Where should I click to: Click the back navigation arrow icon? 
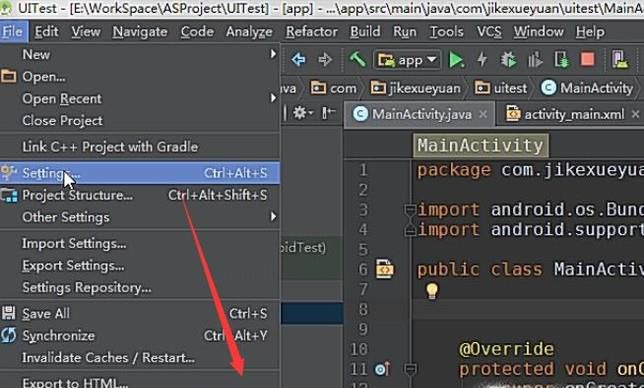299,60
